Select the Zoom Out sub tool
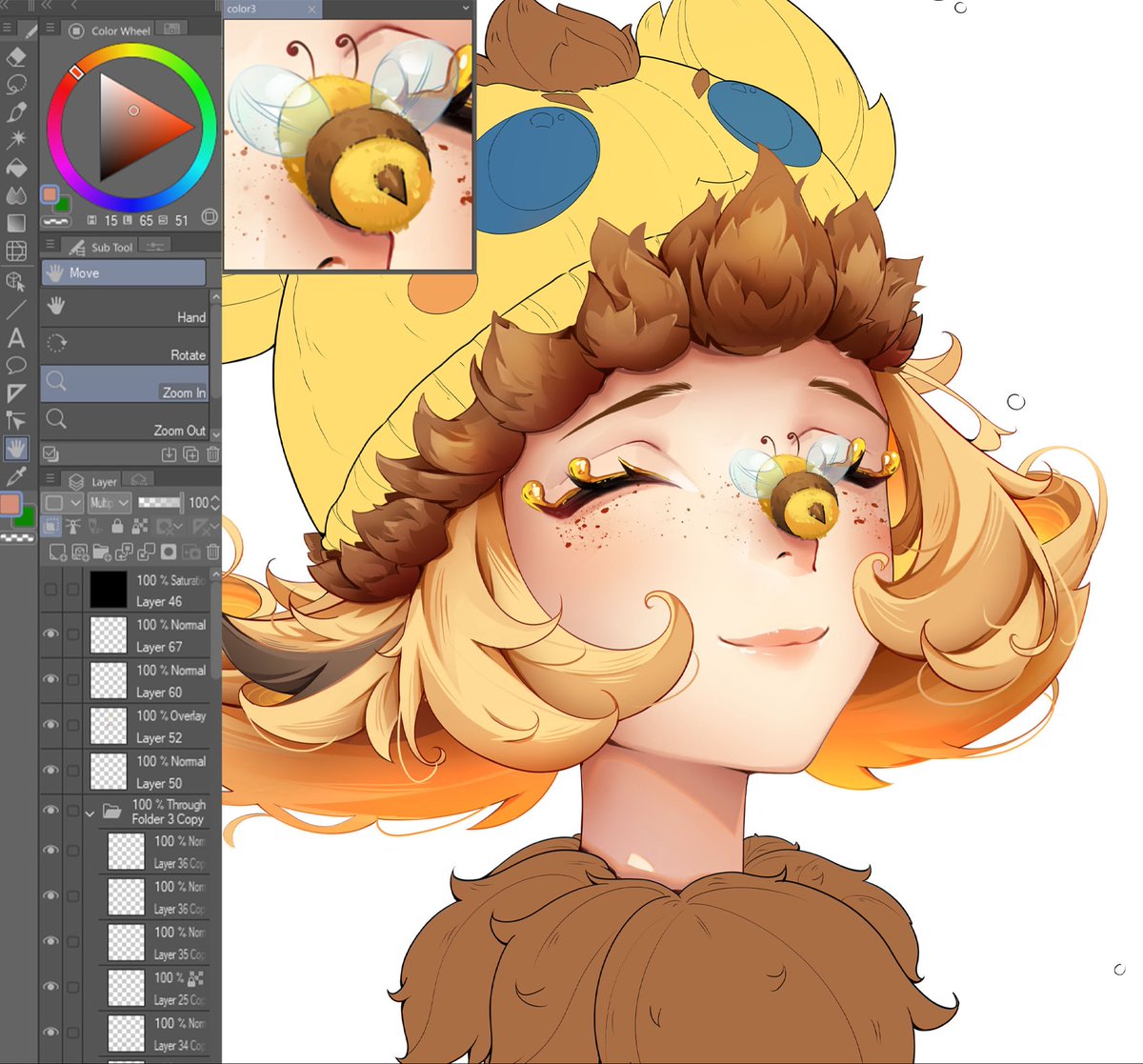This screenshot has height=1064, width=1143. [125, 421]
